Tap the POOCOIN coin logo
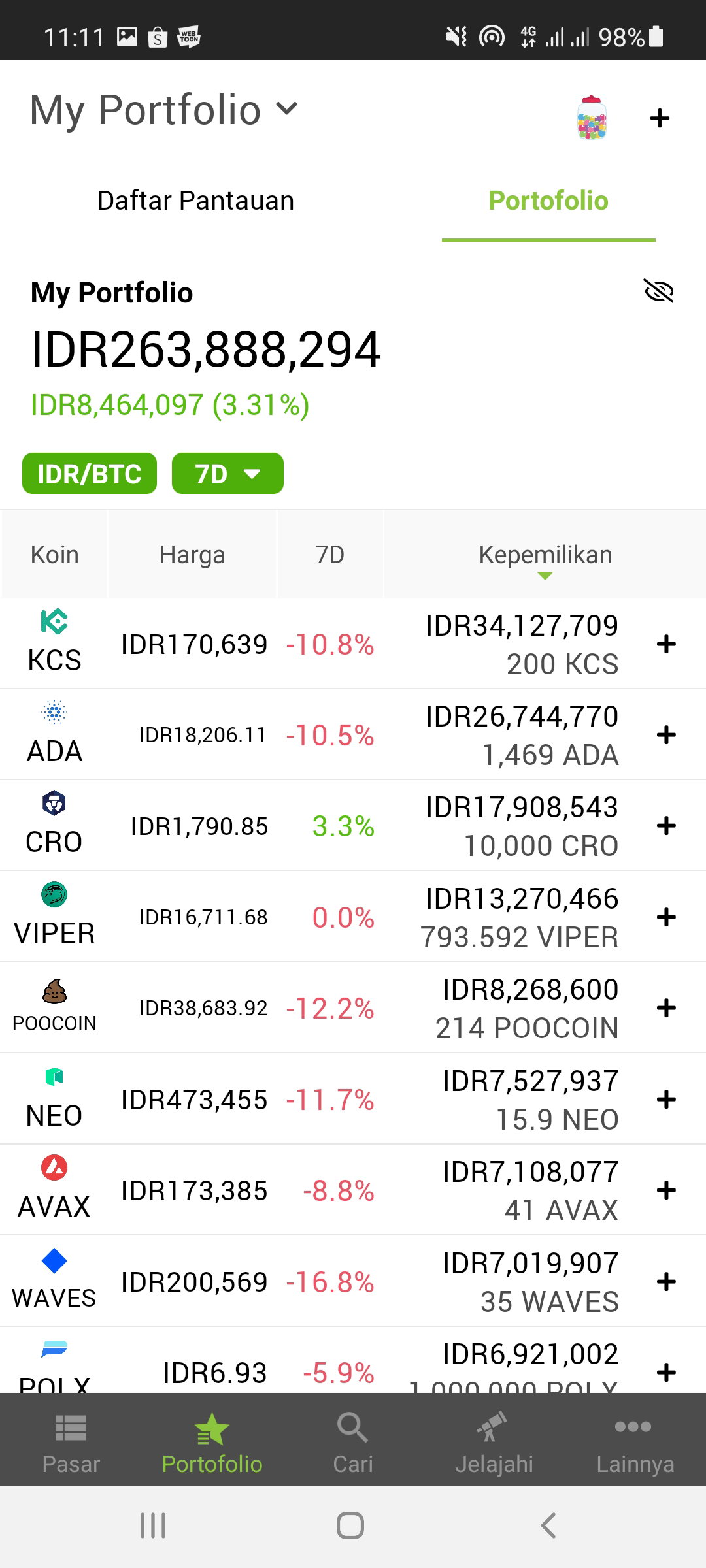 tap(54, 991)
